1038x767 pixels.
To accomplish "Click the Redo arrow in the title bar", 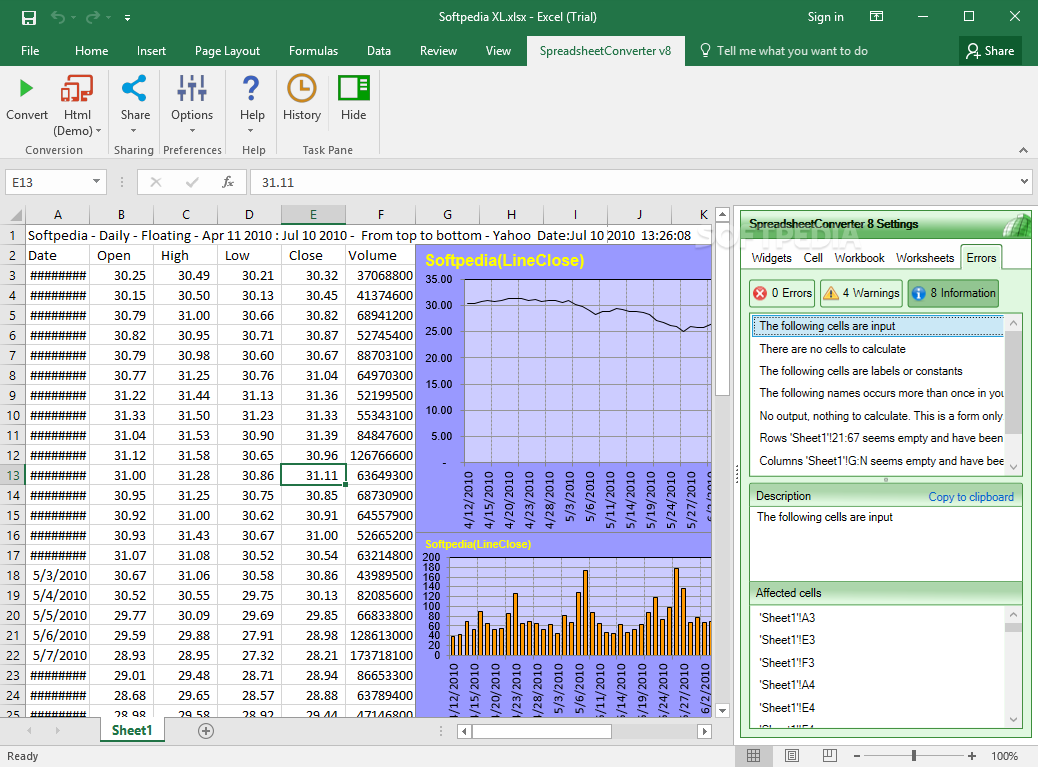I will pos(92,17).
